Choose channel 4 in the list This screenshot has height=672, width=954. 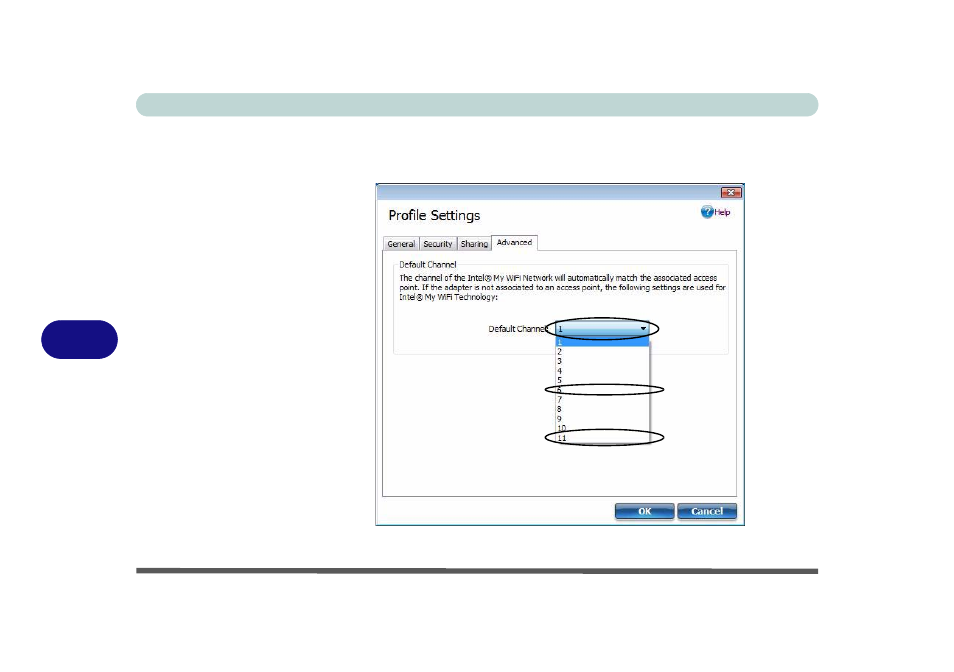coord(602,371)
